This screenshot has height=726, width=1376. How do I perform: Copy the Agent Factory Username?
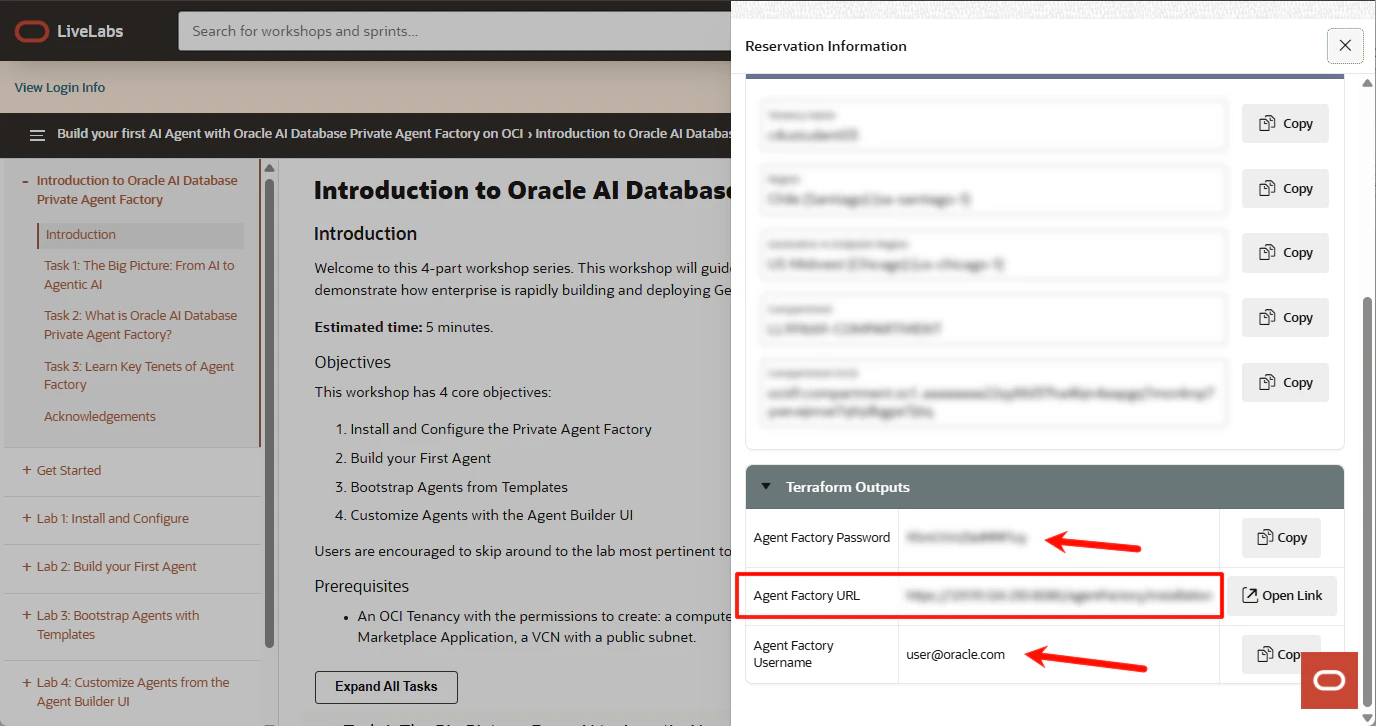tap(1281, 654)
